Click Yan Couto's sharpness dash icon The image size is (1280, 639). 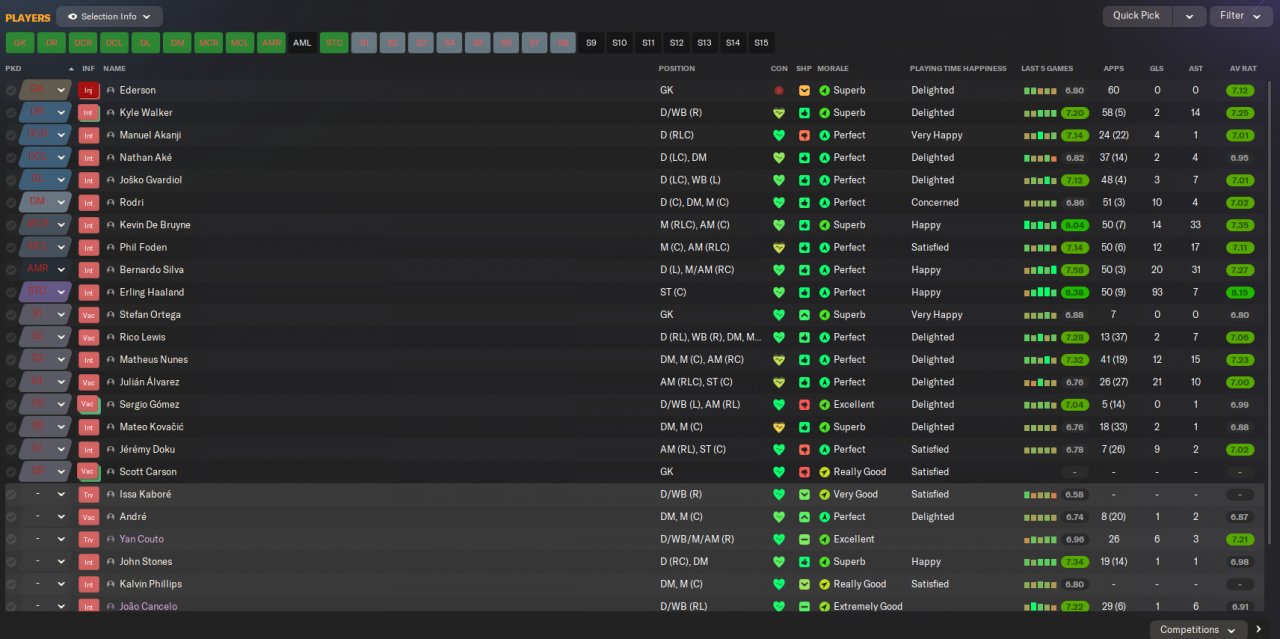804,540
